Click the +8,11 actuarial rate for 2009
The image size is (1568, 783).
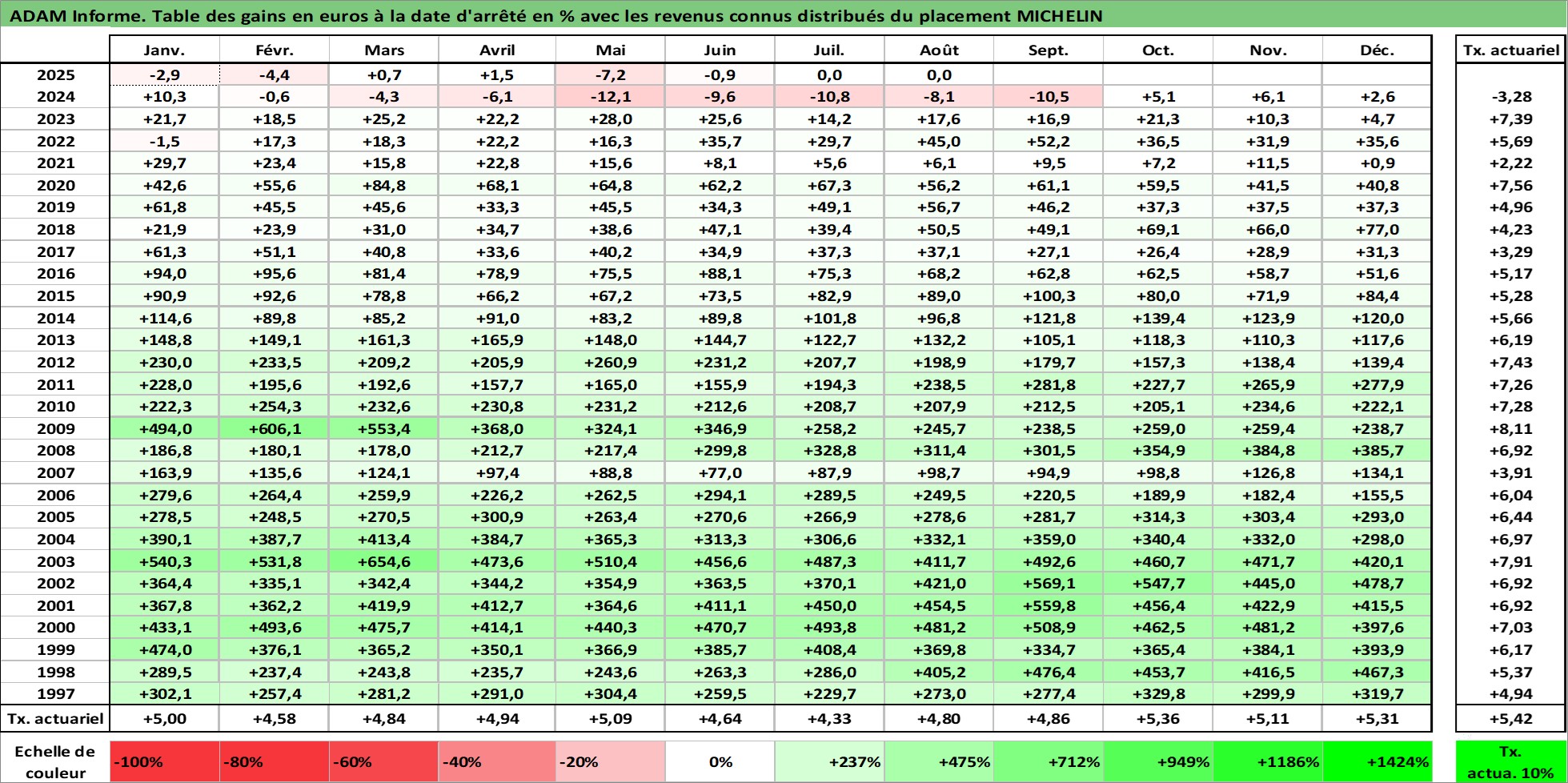[x=1510, y=428]
